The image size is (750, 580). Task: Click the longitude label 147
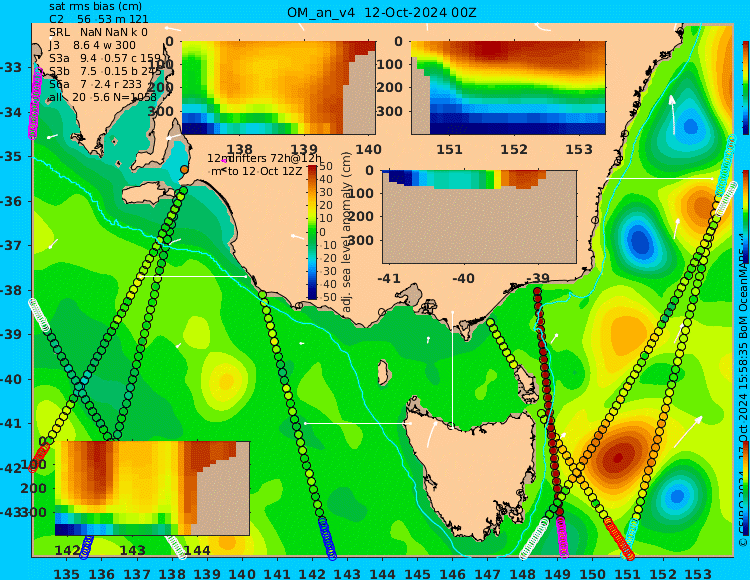[x=488, y=574]
